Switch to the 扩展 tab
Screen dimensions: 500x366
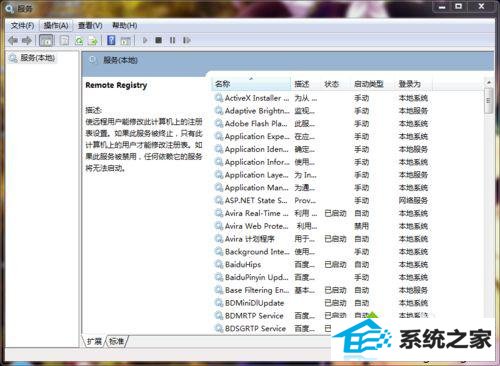(x=94, y=341)
